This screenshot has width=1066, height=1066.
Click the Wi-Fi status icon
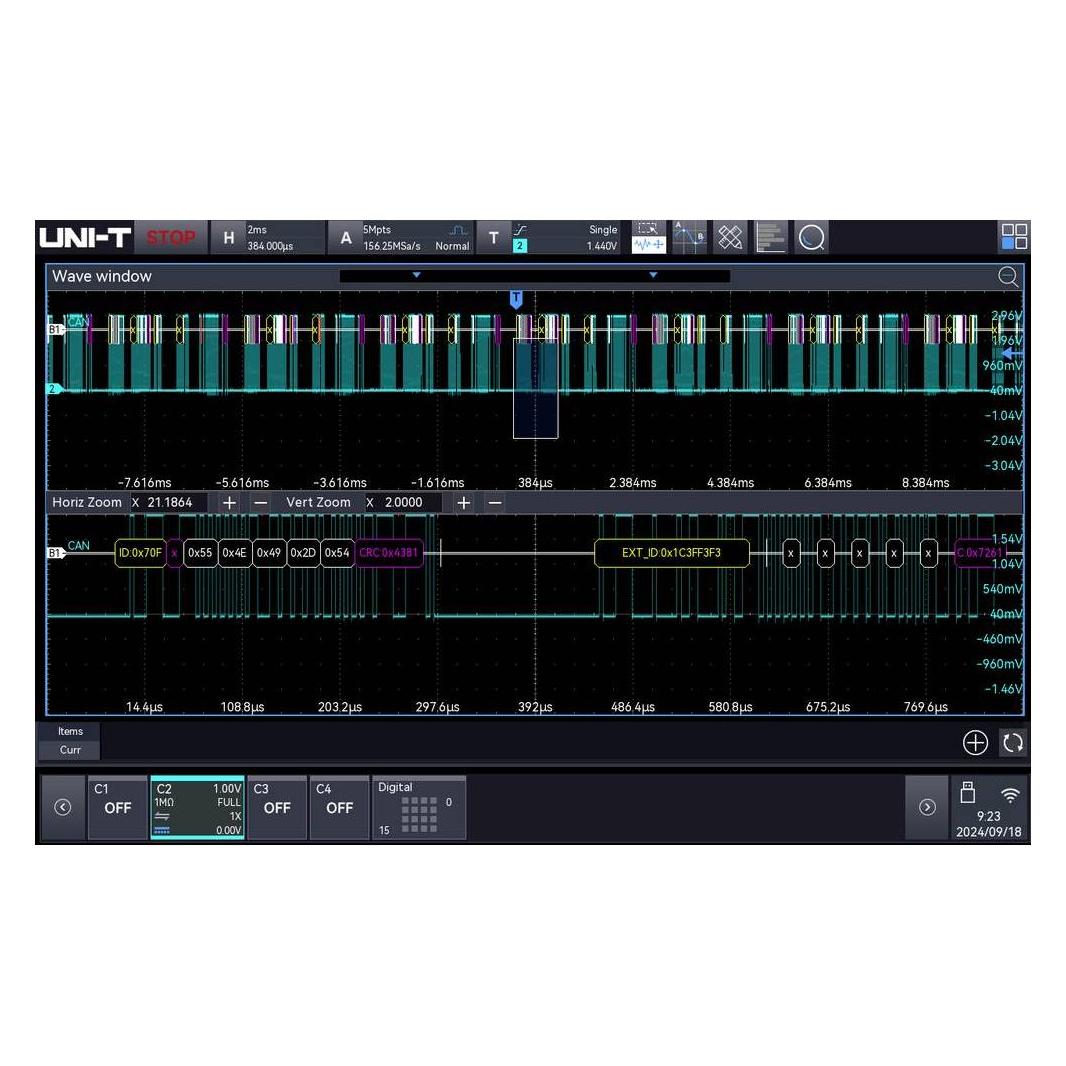point(1011,794)
